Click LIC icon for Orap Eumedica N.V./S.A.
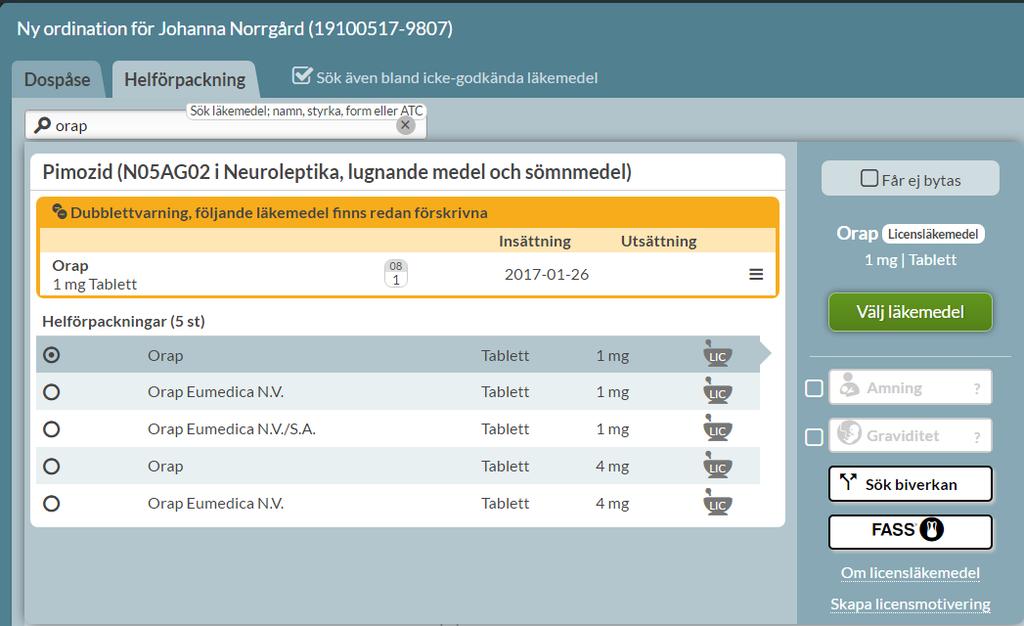1024x626 pixels. click(717, 429)
